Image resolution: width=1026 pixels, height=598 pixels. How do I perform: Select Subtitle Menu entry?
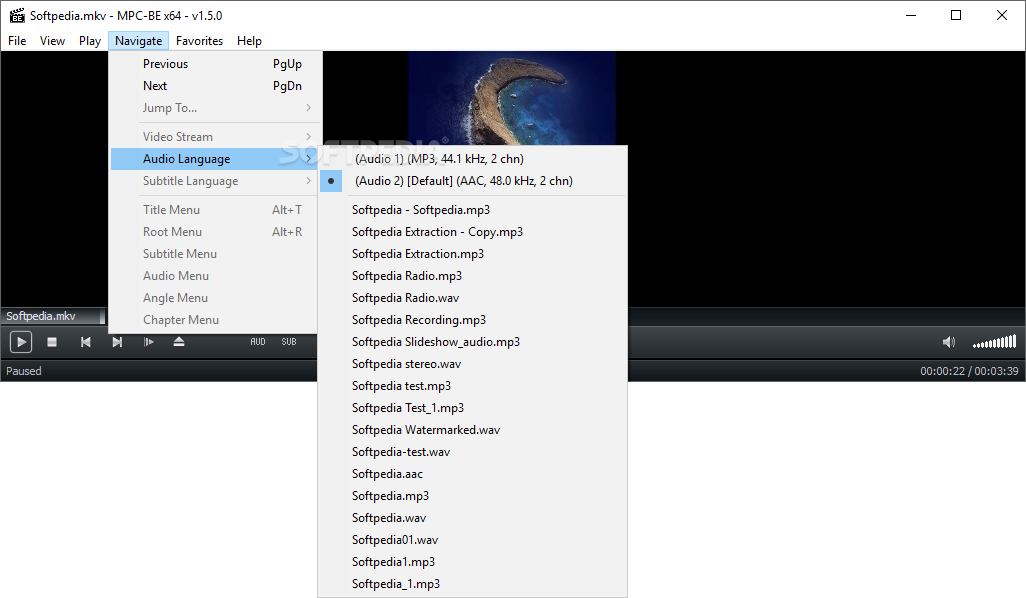[x=216, y=254]
